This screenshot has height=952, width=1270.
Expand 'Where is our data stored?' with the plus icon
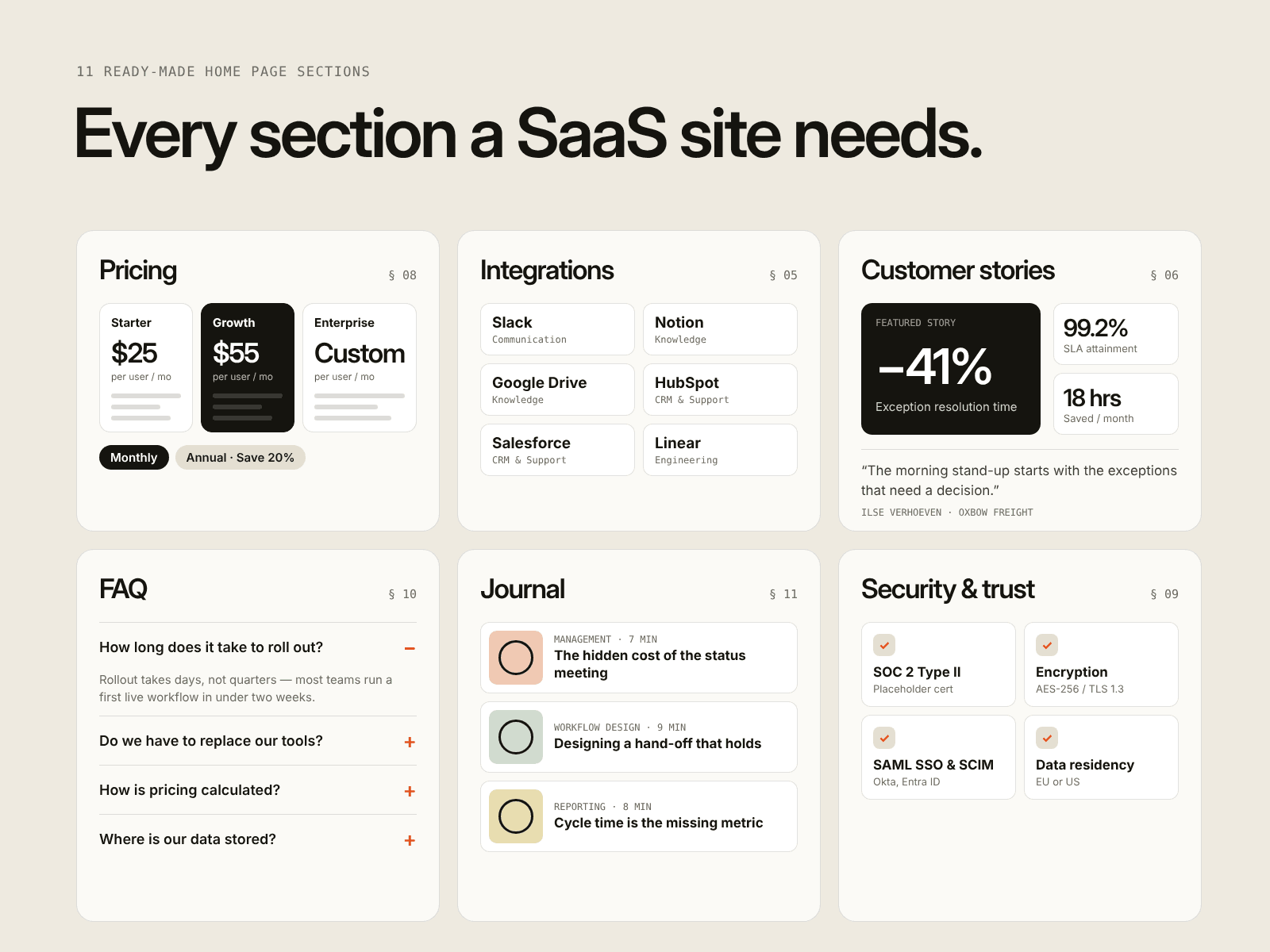(410, 840)
